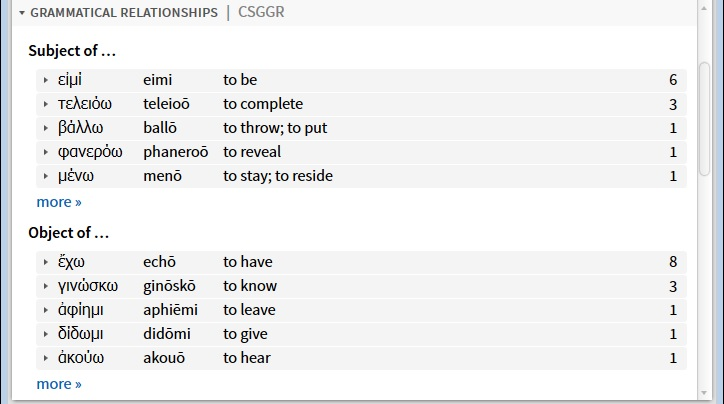Open the CSGGR resource label
Screen dimensions: 724x404
point(260,13)
